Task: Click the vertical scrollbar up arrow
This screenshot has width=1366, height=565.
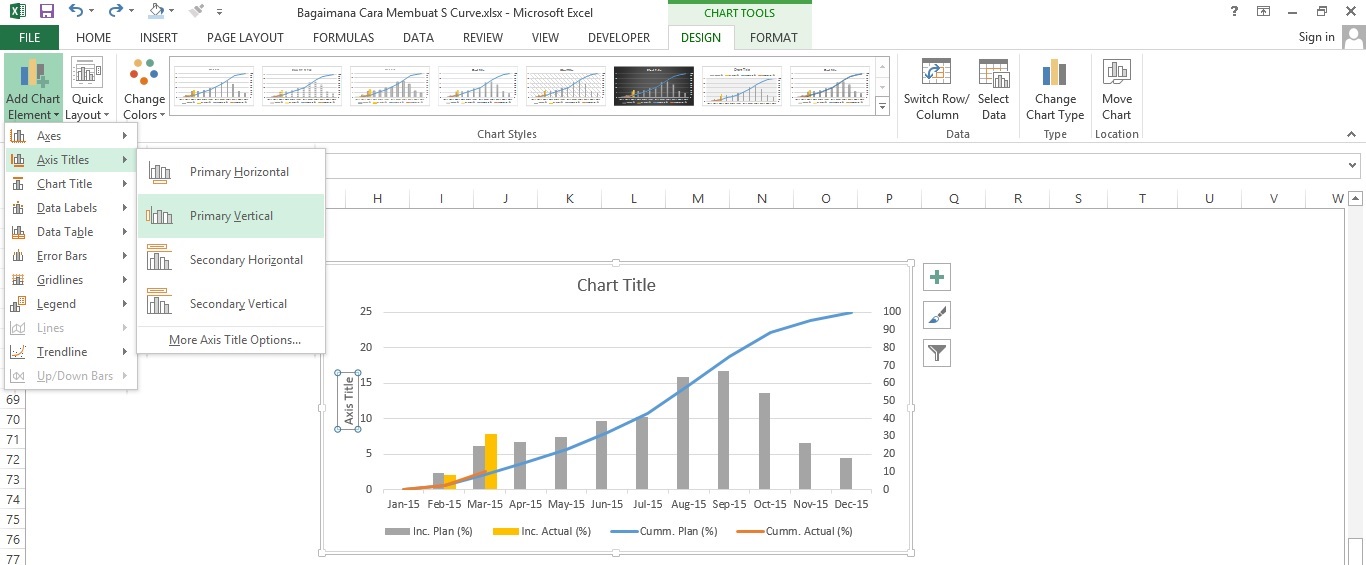Action: [x=1355, y=200]
